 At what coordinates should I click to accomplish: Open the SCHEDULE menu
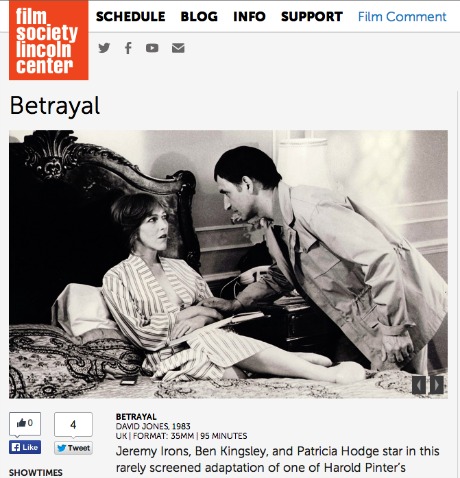click(131, 16)
